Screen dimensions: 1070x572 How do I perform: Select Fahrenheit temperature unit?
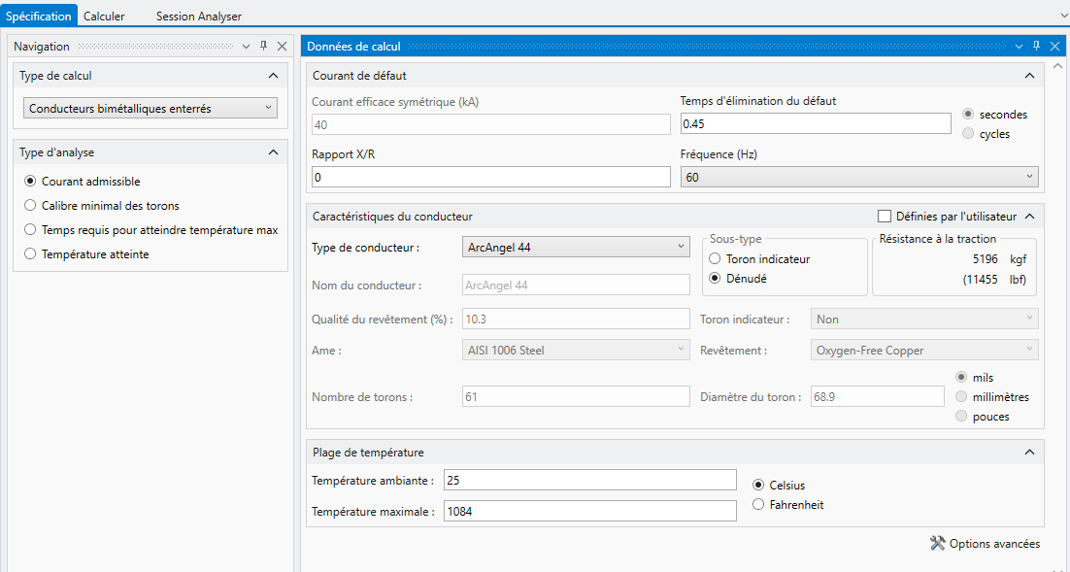(757, 505)
